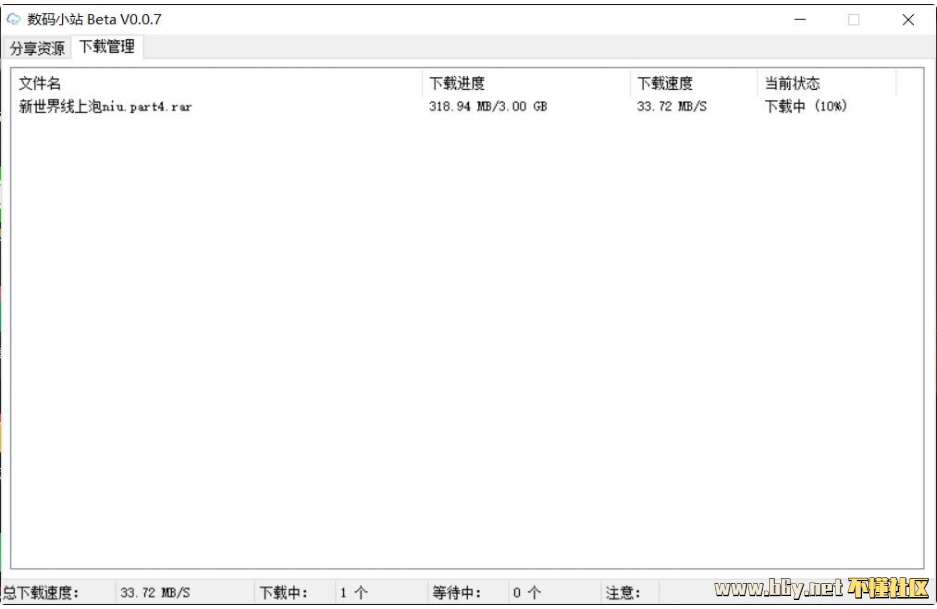Viewport: 937px width, 609px height.
Task: Select the 下载管理 tab
Action: 107,47
